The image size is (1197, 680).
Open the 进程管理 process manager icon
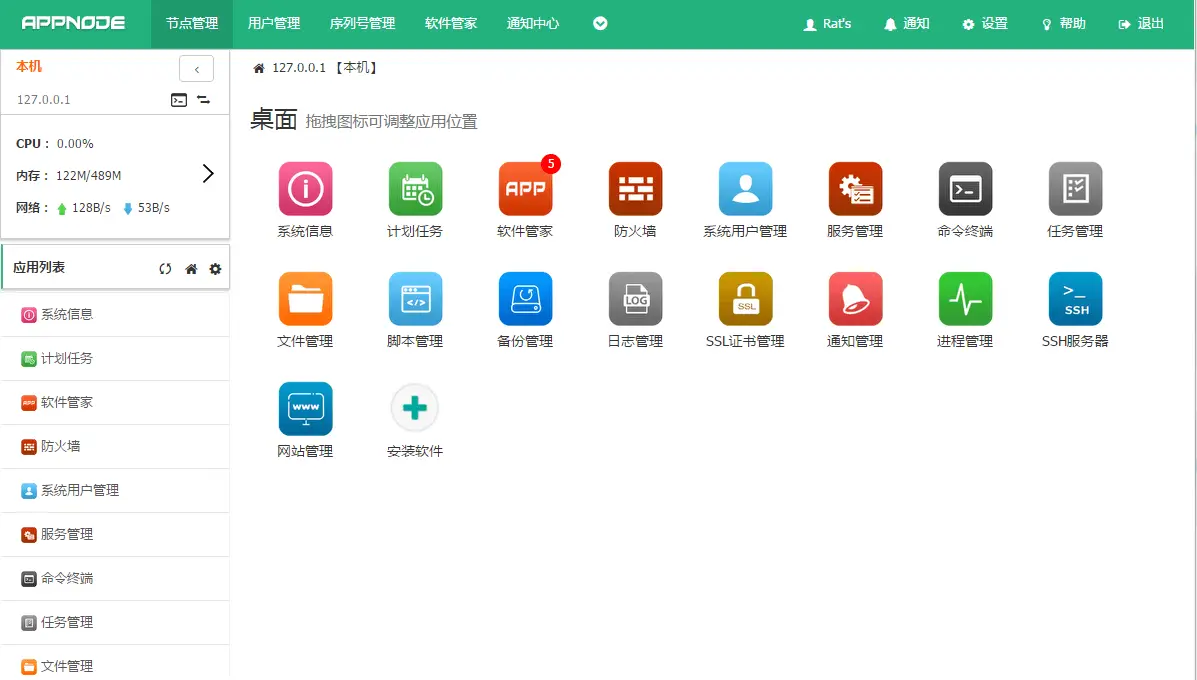tap(965, 299)
